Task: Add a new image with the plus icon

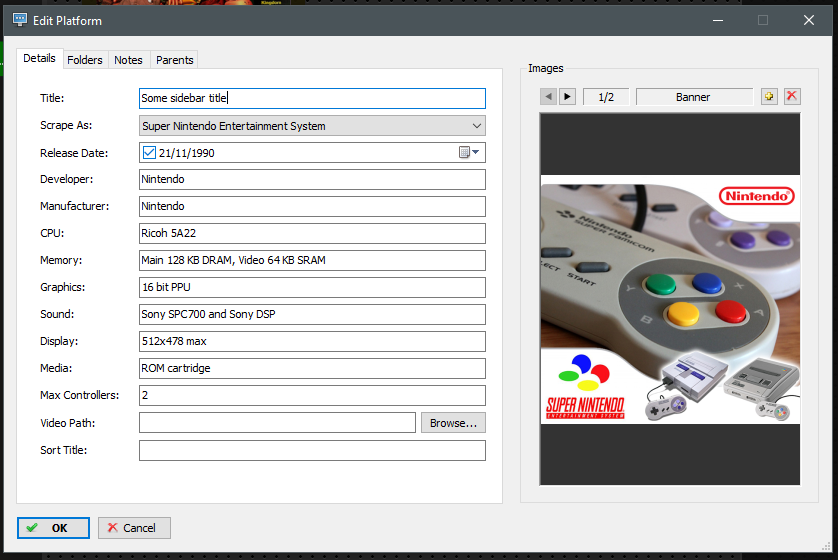Action: tap(769, 97)
